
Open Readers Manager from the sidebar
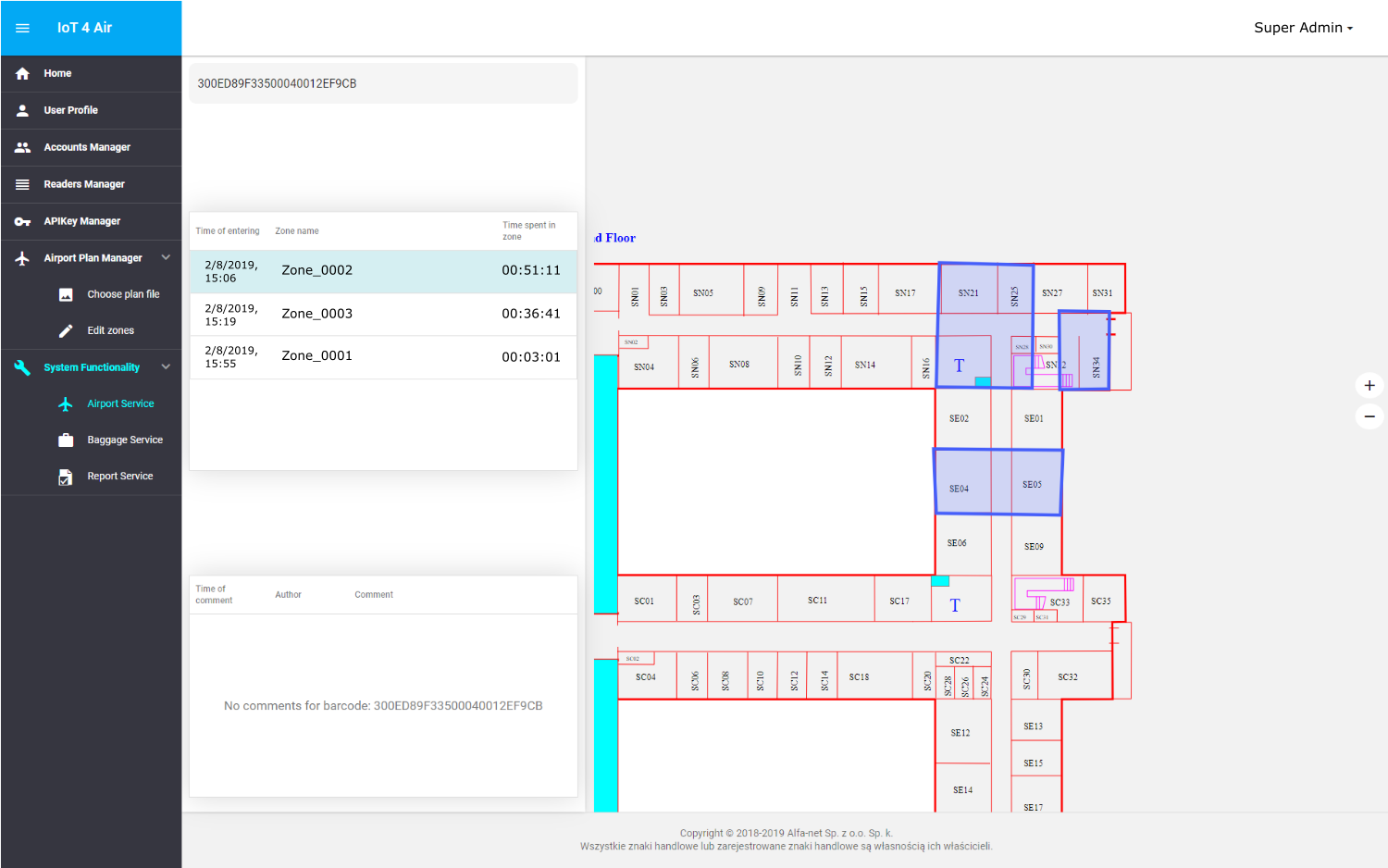tap(85, 184)
